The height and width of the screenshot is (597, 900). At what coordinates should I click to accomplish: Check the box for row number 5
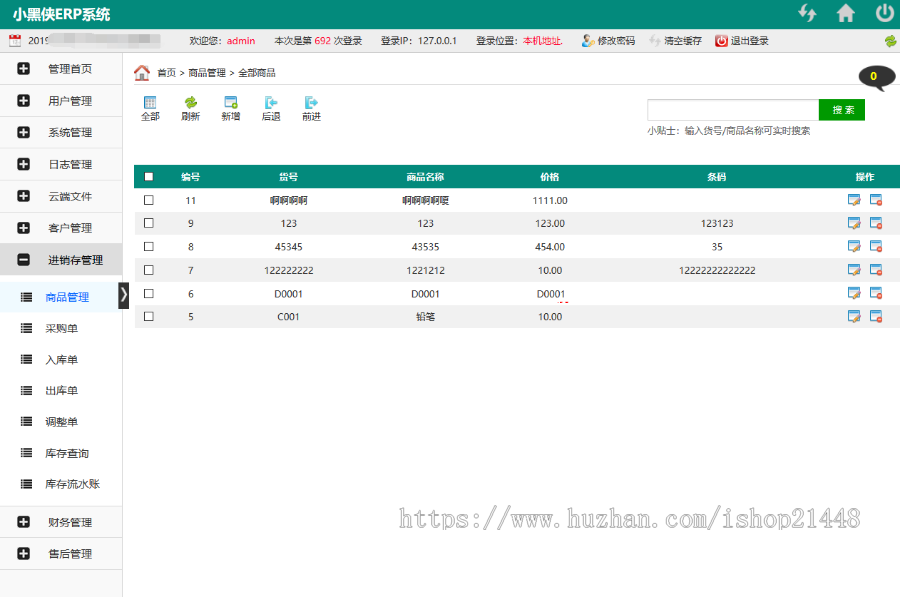pos(149,316)
